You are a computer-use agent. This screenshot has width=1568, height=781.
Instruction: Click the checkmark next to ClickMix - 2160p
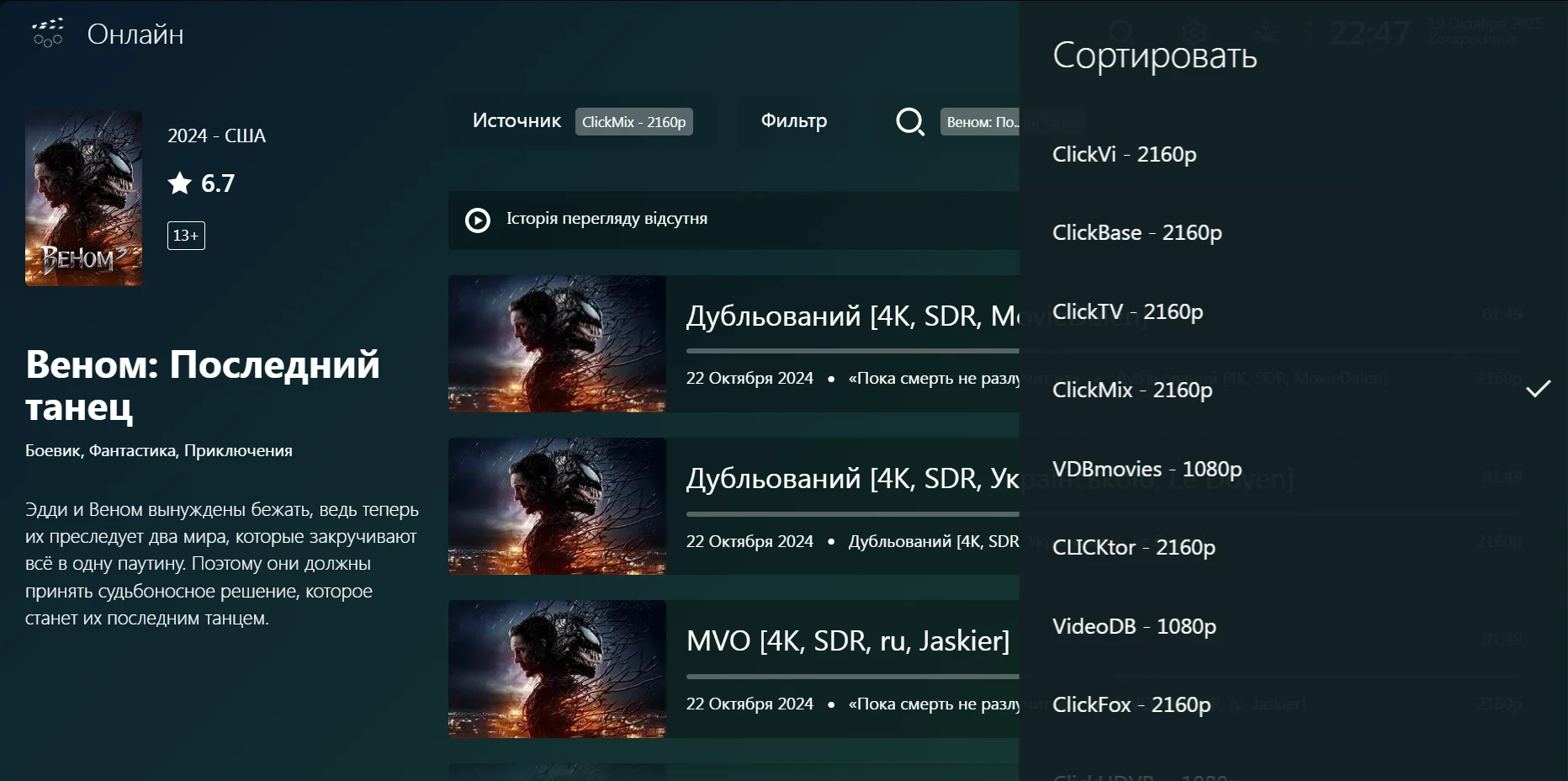click(x=1538, y=389)
